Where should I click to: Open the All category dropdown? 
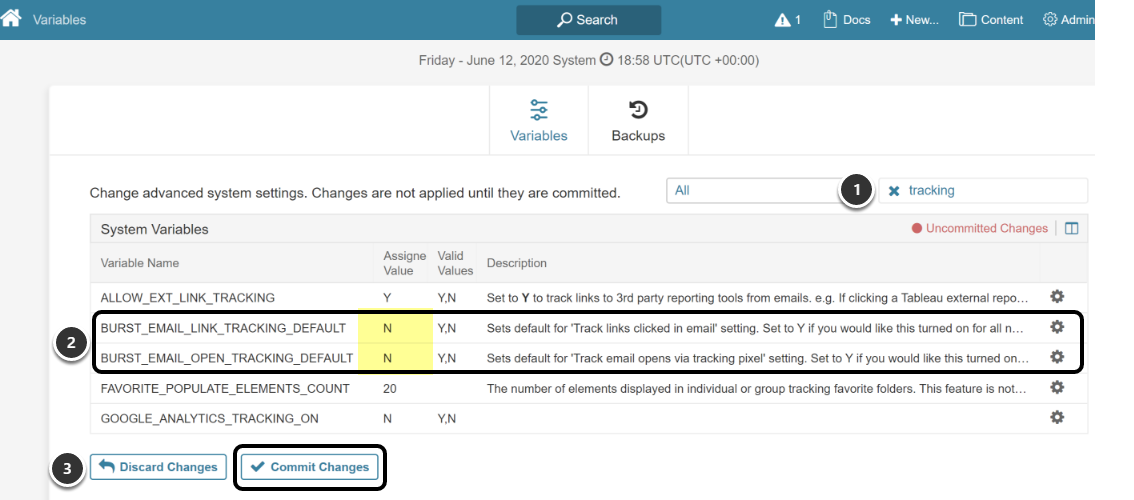[756, 191]
